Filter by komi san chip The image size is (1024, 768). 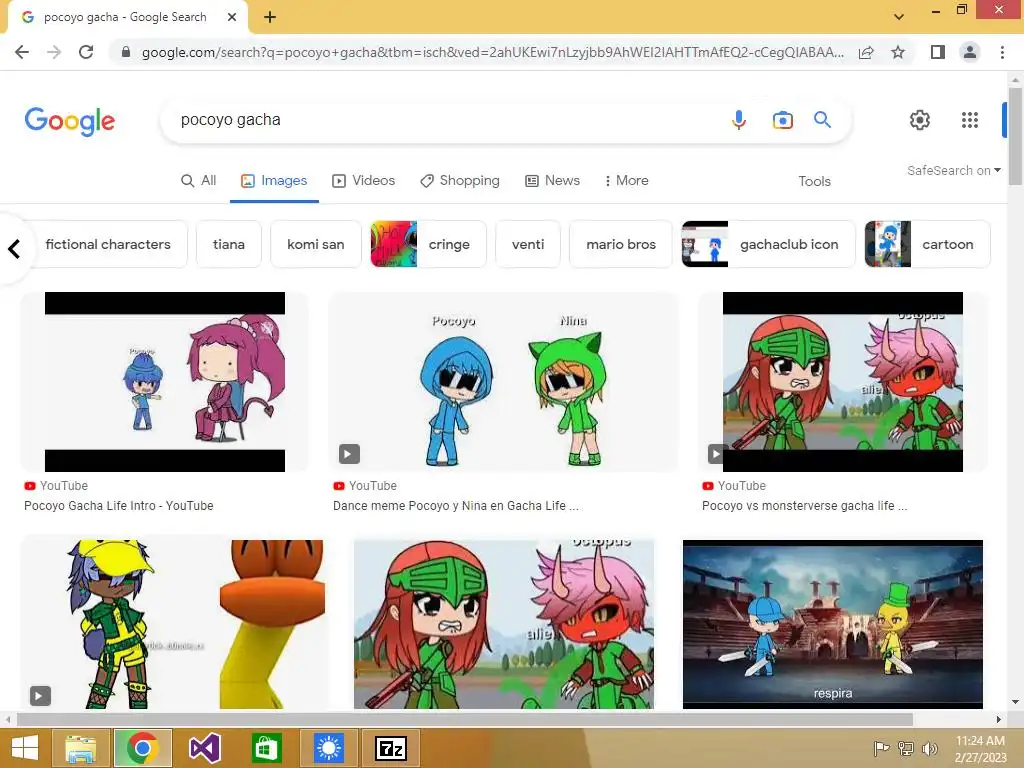315,244
